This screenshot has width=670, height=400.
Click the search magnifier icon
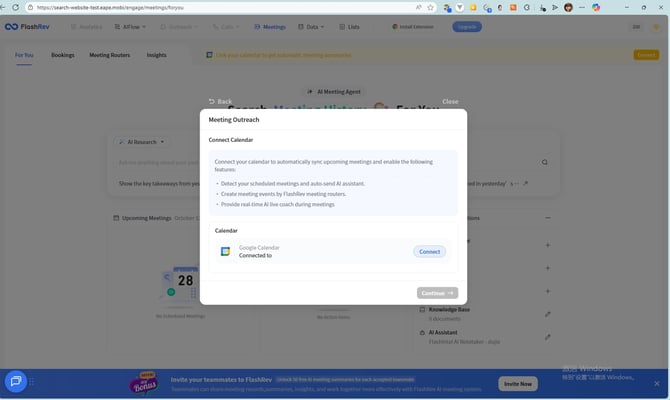[545, 162]
